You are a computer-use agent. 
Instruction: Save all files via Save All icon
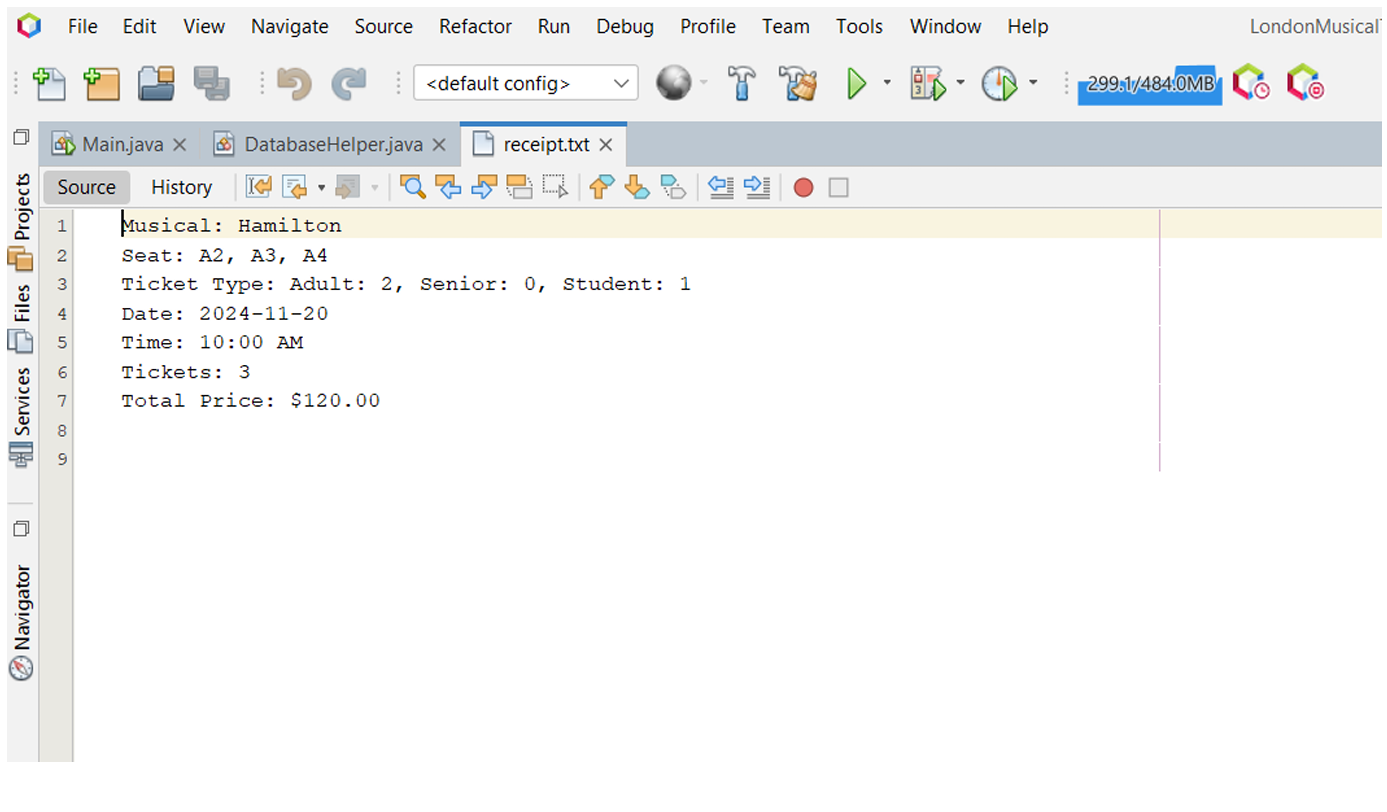tap(211, 84)
